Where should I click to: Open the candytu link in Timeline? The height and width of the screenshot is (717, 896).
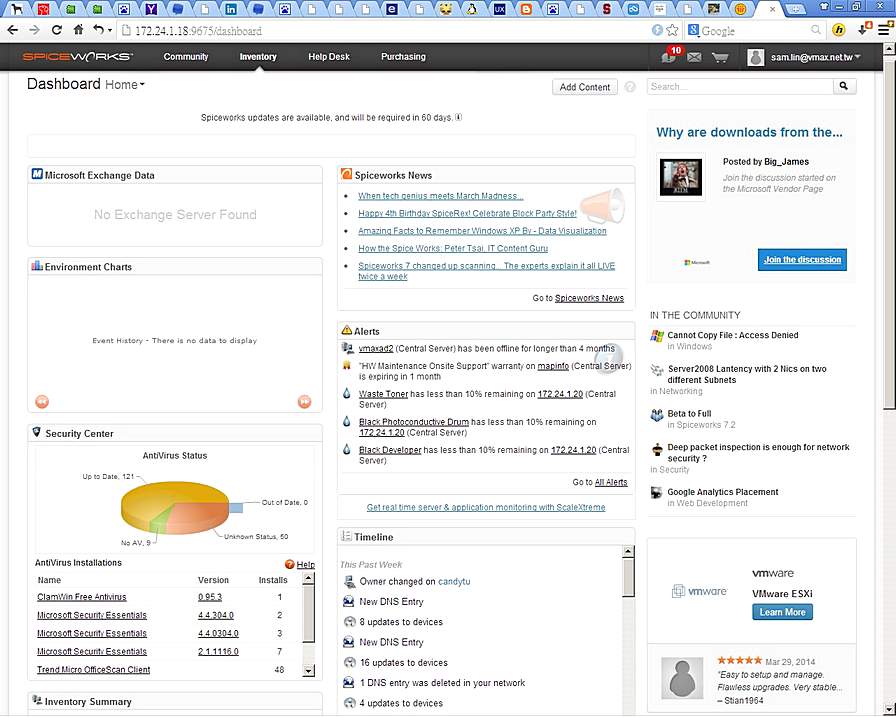(x=454, y=582)
